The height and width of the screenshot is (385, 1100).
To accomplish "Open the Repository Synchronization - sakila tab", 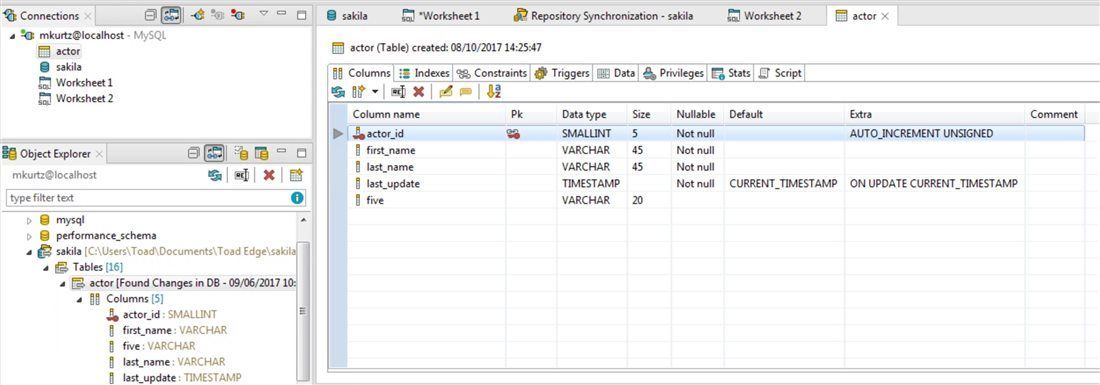I will coord(612,15).
